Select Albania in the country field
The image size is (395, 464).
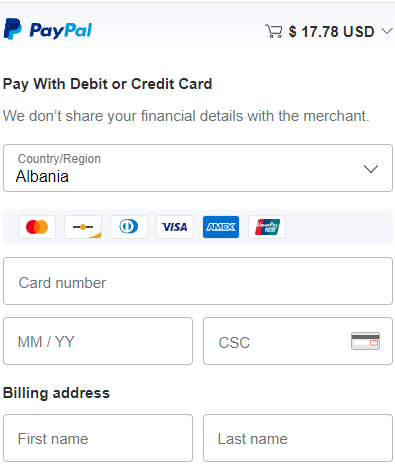[x=42, y=176]
